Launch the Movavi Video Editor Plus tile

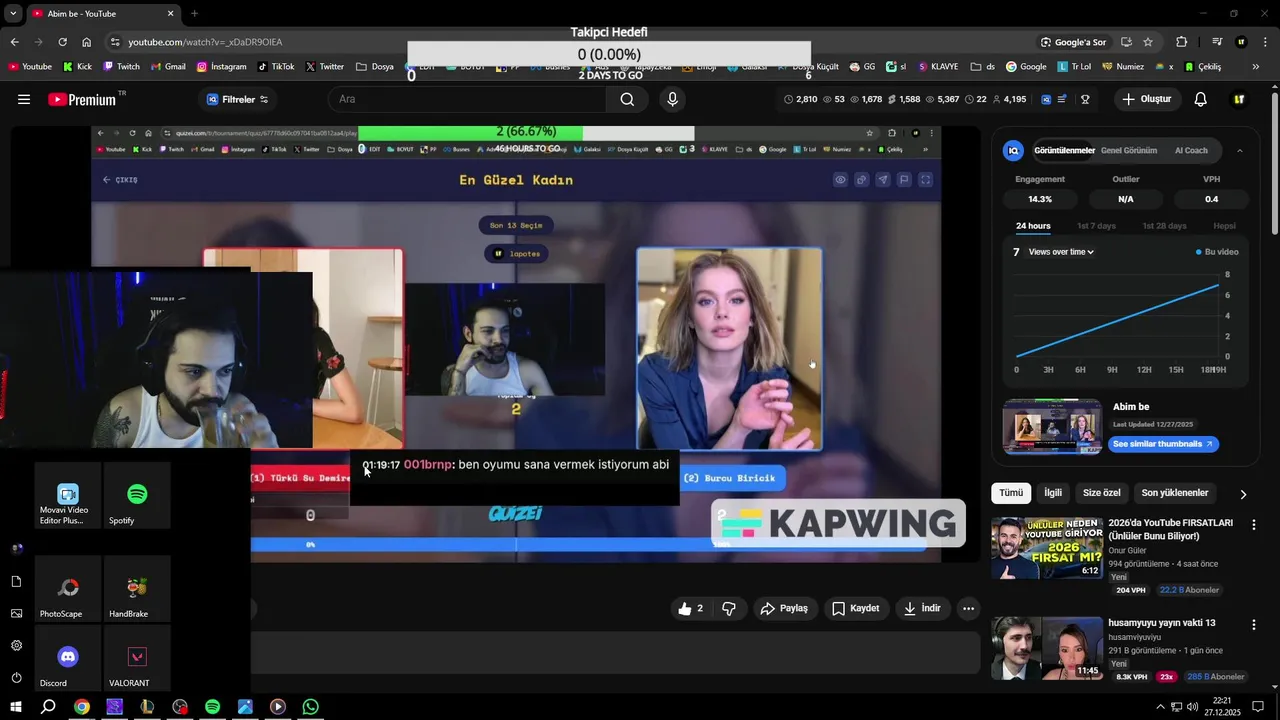pyautogui.click(x=67, y=495)
